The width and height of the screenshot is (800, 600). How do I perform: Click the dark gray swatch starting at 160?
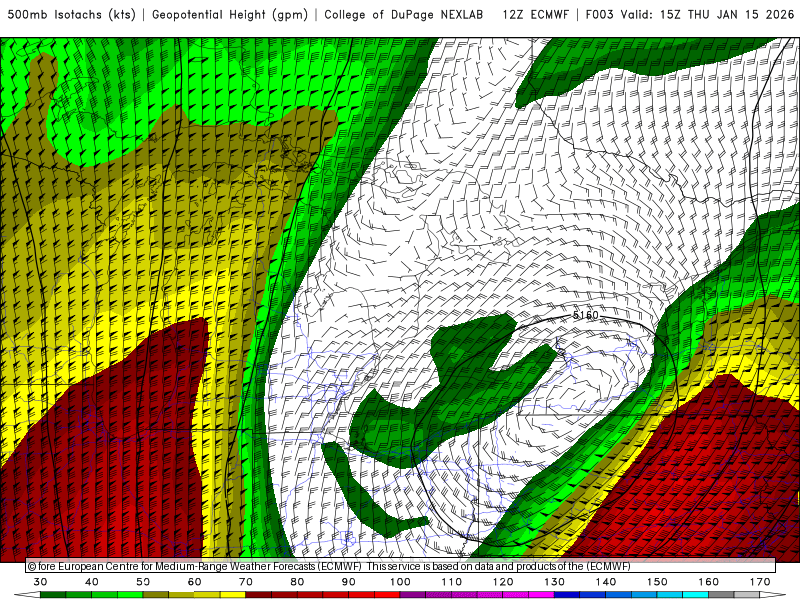tap(721, 595)
